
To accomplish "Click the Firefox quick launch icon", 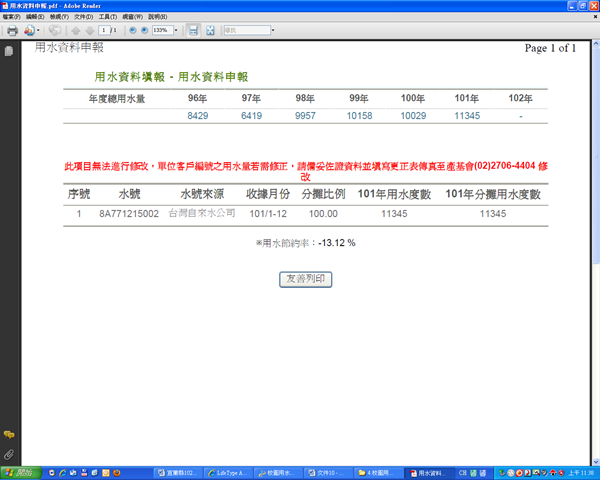I will 117,473.
